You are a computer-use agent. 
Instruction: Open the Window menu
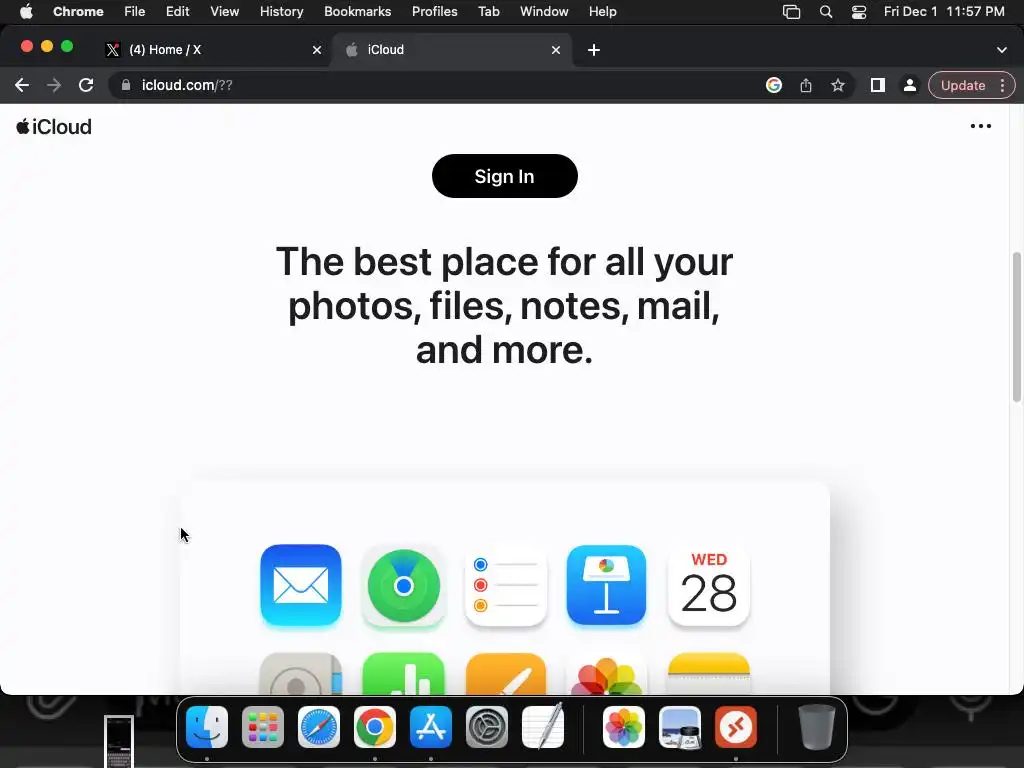[x=544, y=12]
